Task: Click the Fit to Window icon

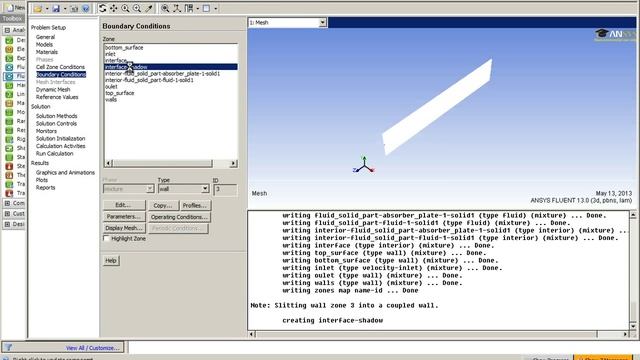Action: [165, 8]
